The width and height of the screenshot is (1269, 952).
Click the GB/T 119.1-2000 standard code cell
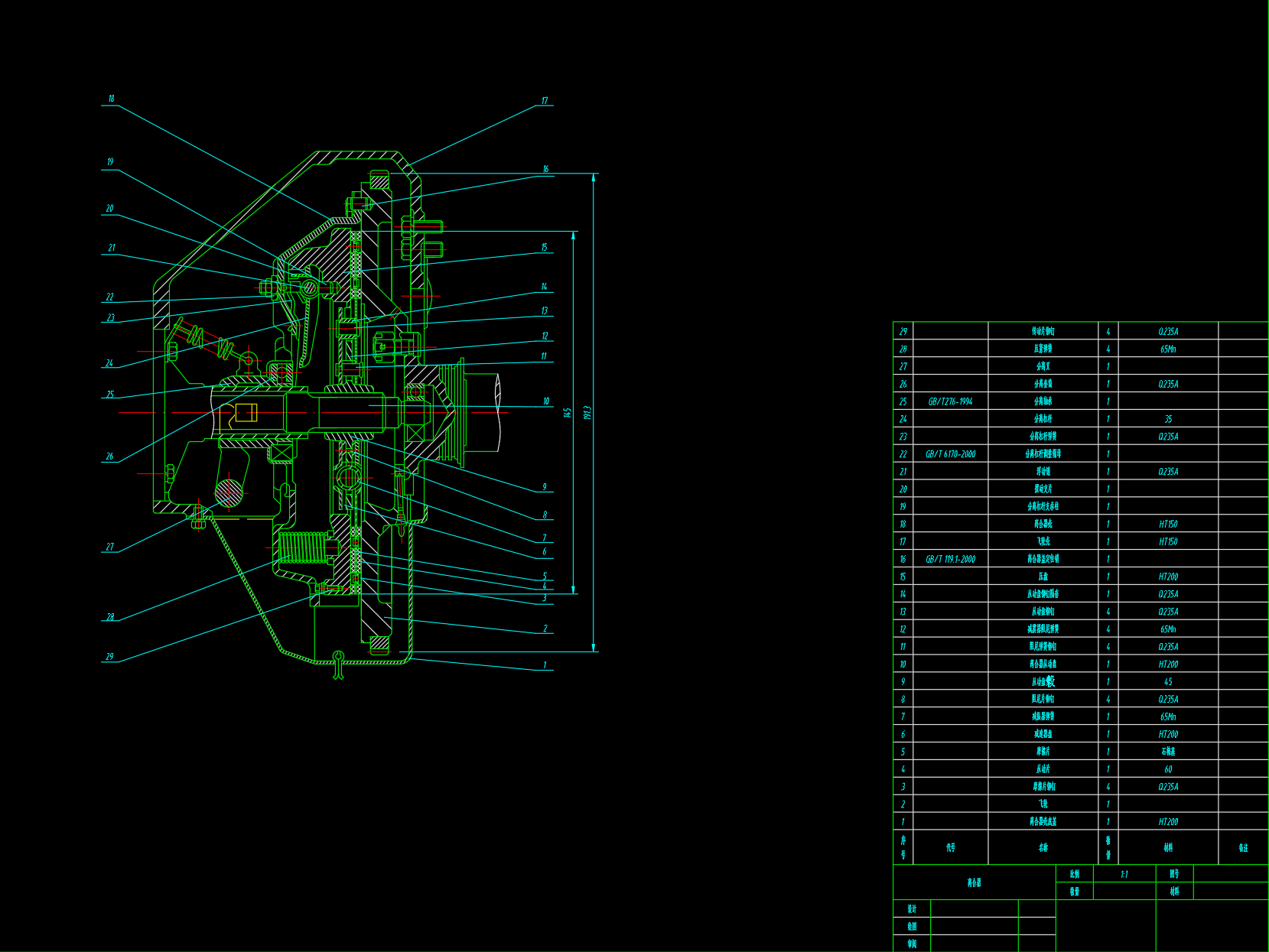click(951, 559)
